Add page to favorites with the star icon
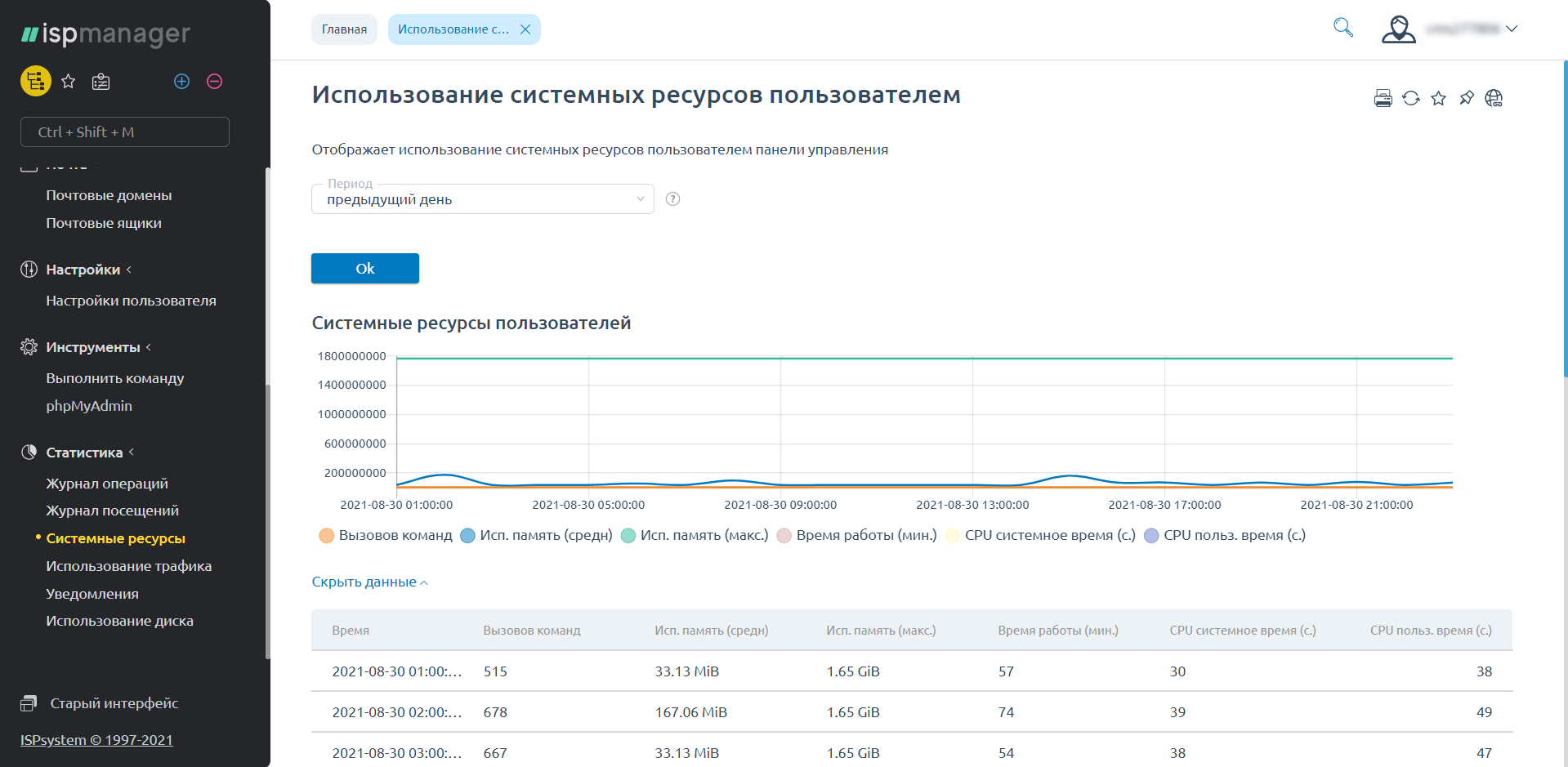This screenshot has height=767, width=1568. (x=1438, y=99)
